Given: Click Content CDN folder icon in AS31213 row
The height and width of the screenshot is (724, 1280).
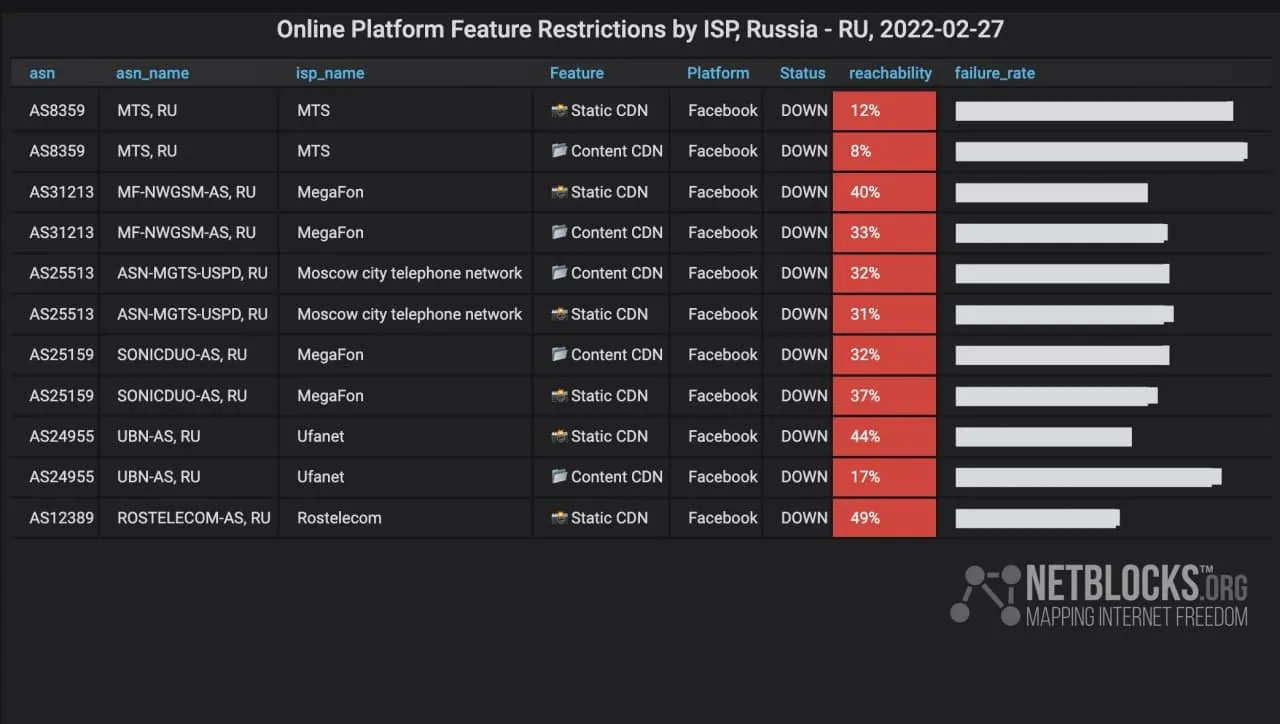Looking at the screenshot, I should pos(559,233).
